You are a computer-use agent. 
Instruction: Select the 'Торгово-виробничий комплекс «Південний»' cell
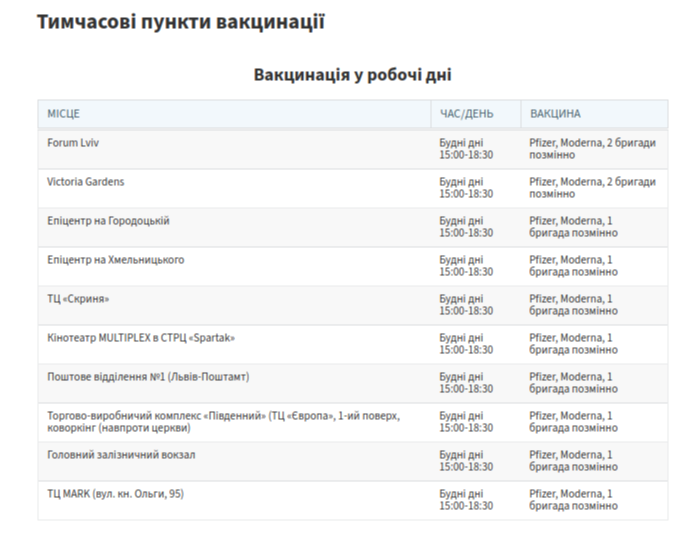(x=234, y=422)
